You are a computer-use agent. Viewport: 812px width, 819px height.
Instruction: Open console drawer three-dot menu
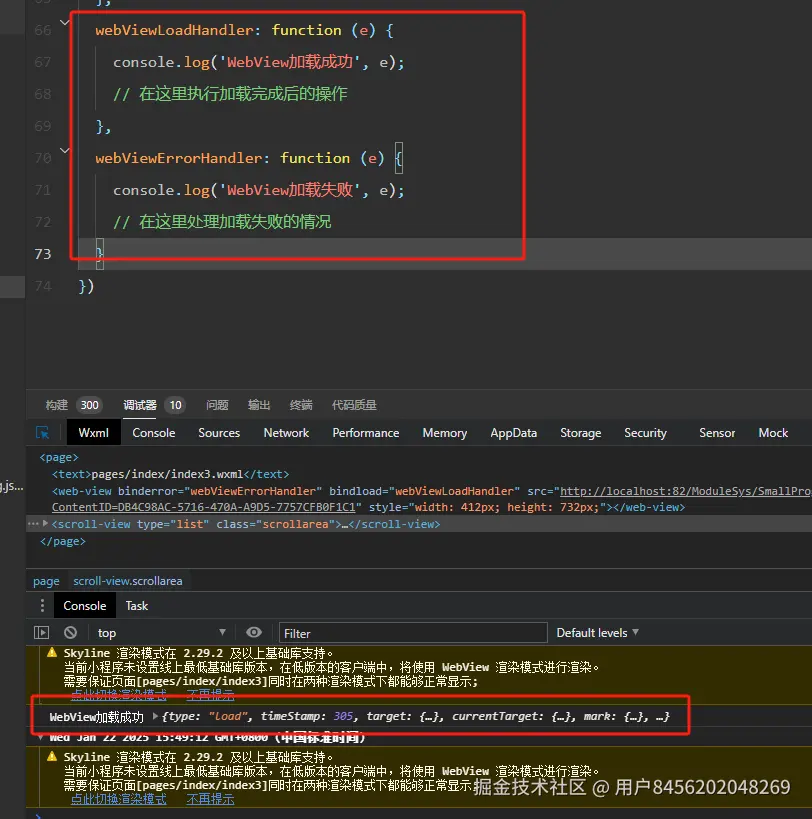41,605
